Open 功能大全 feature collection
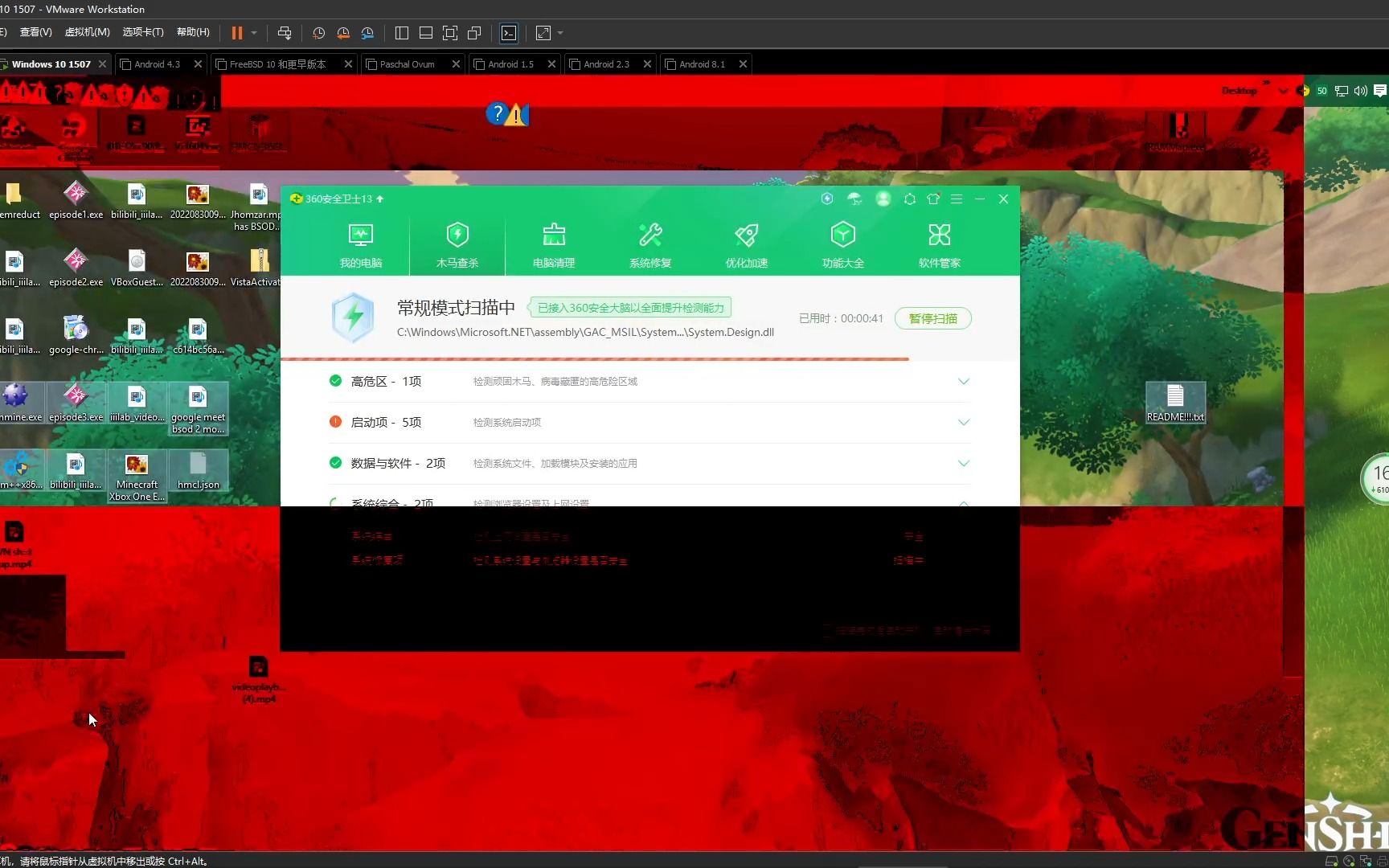The width and height of the screenshot is (1389, 868). pos(843,245)
